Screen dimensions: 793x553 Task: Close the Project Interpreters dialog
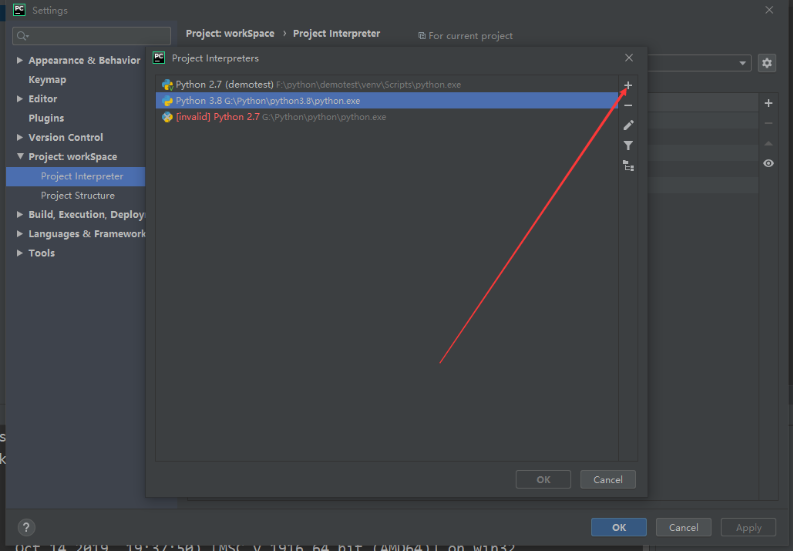pyautogui.click(x=629, y=58)
